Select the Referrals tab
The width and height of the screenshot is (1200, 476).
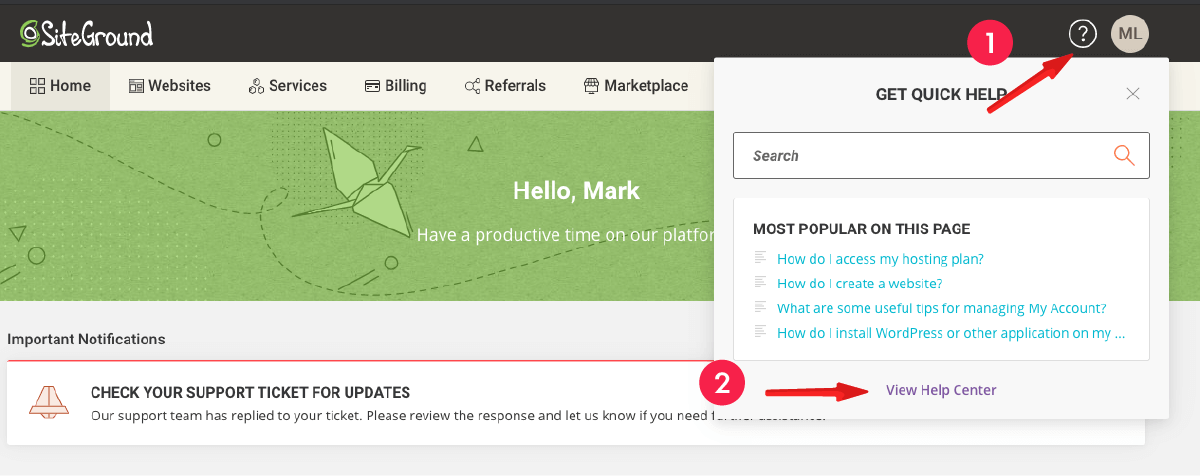(x=505, y=86)
